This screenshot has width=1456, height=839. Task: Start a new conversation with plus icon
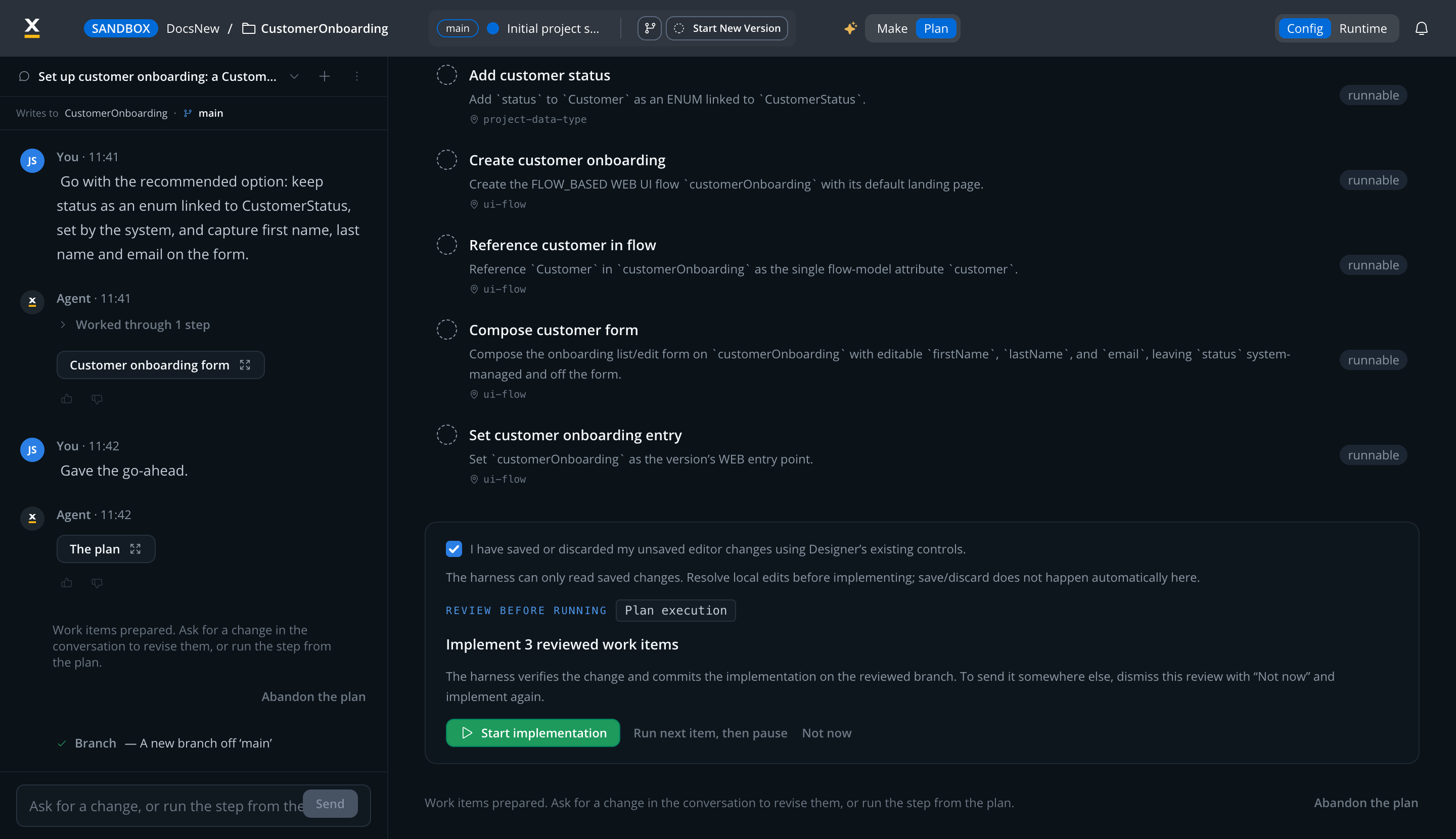pyautogui.click(x=325, y=76)
